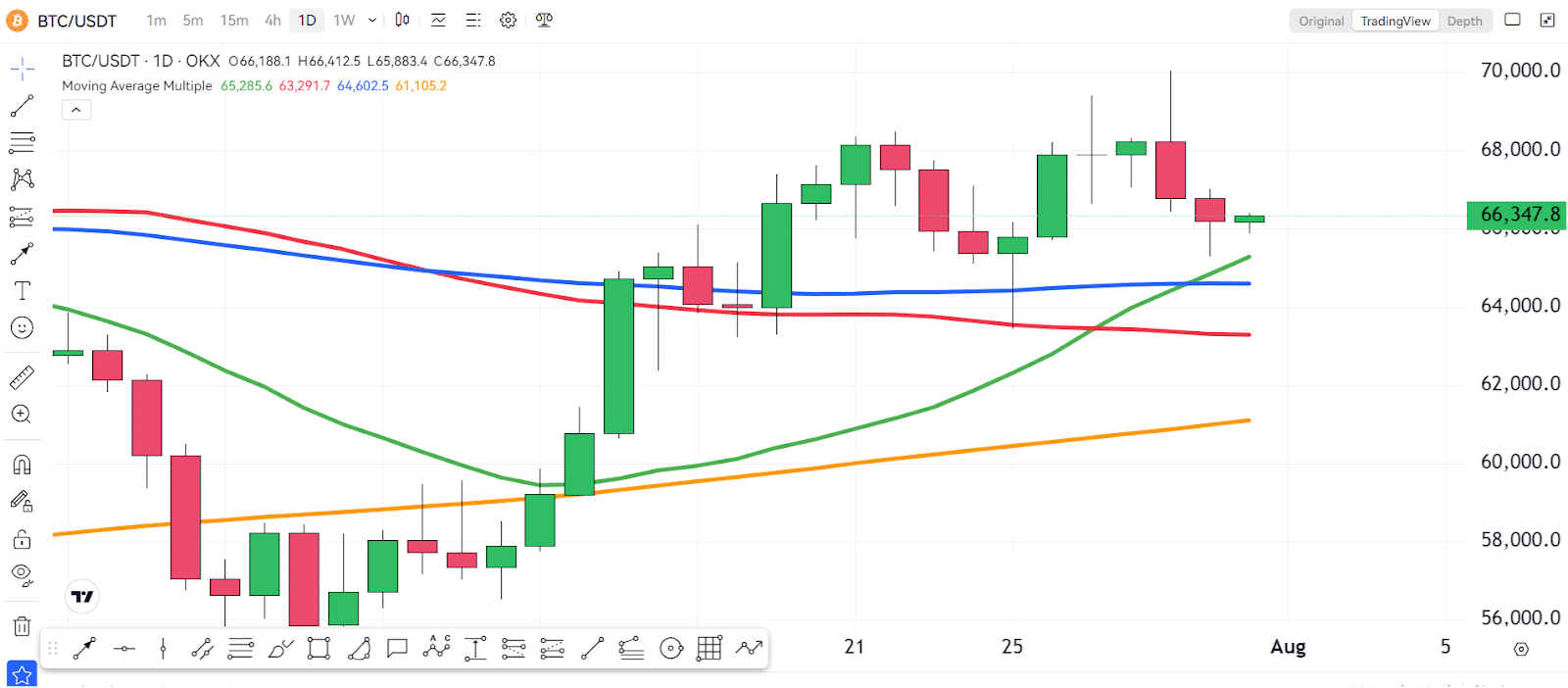
Task: Grab the favorites toolbar drag handle
Action: [53, 649]
